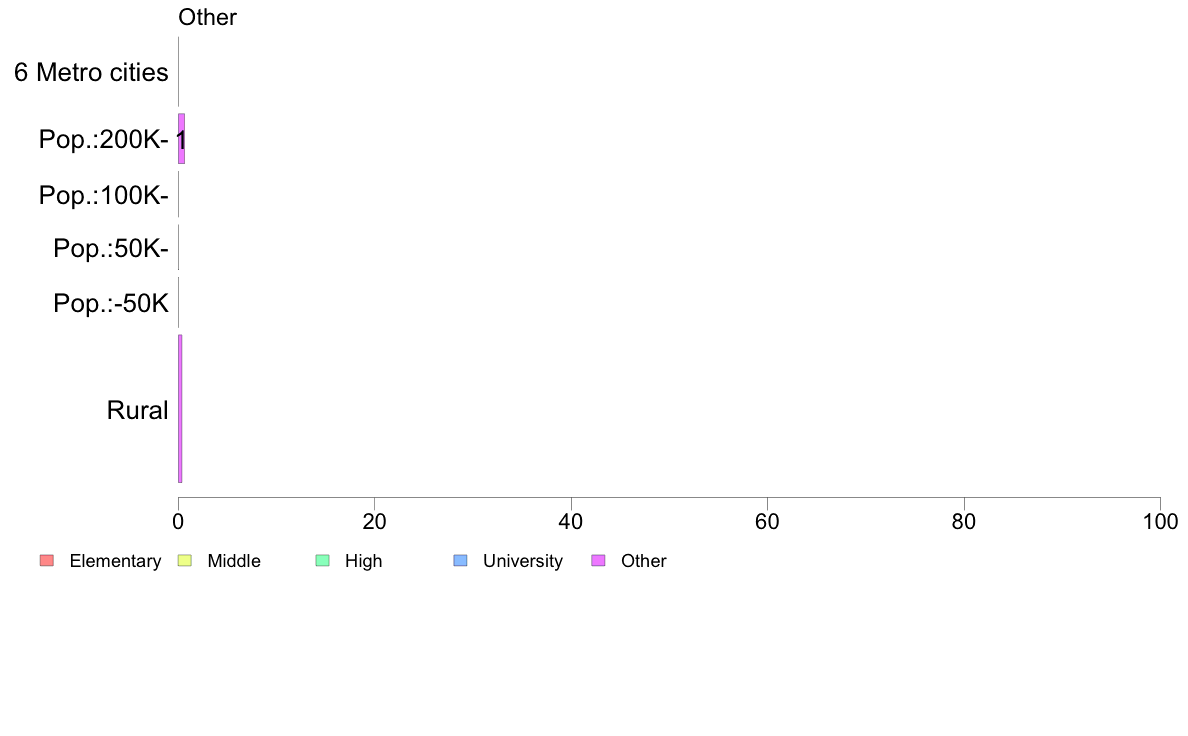This screenshot has height=736, width=1188.
Task: Select the University legend label
Action: (x=523, y=561)
